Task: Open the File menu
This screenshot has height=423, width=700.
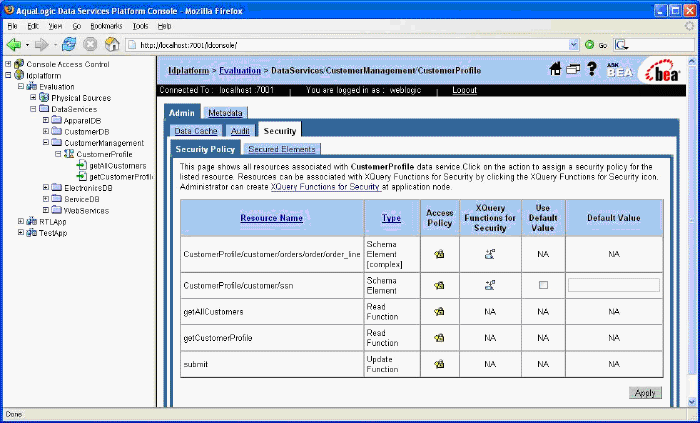Action: pos(12,26)
